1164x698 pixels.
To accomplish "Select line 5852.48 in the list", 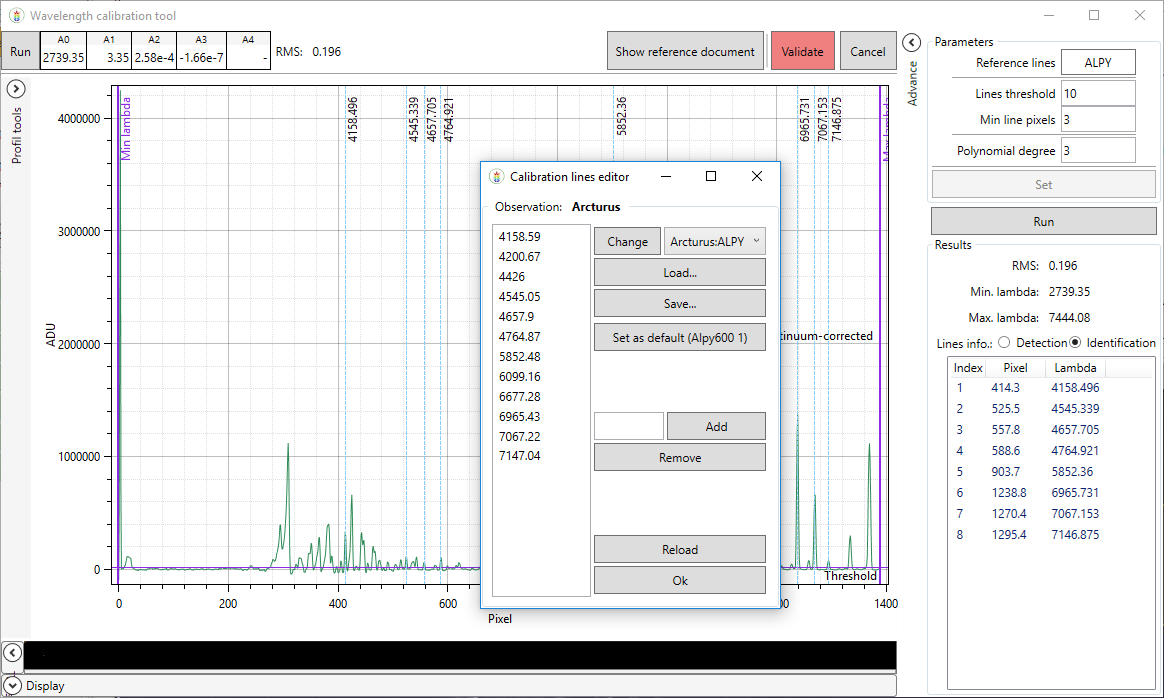I will point(520,356).
